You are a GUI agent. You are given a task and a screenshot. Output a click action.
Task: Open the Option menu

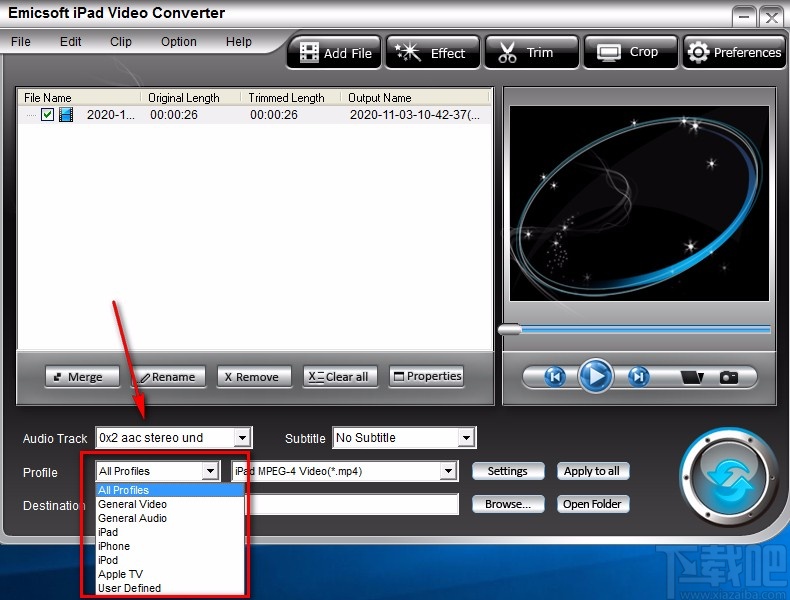(x=179, y=41)
